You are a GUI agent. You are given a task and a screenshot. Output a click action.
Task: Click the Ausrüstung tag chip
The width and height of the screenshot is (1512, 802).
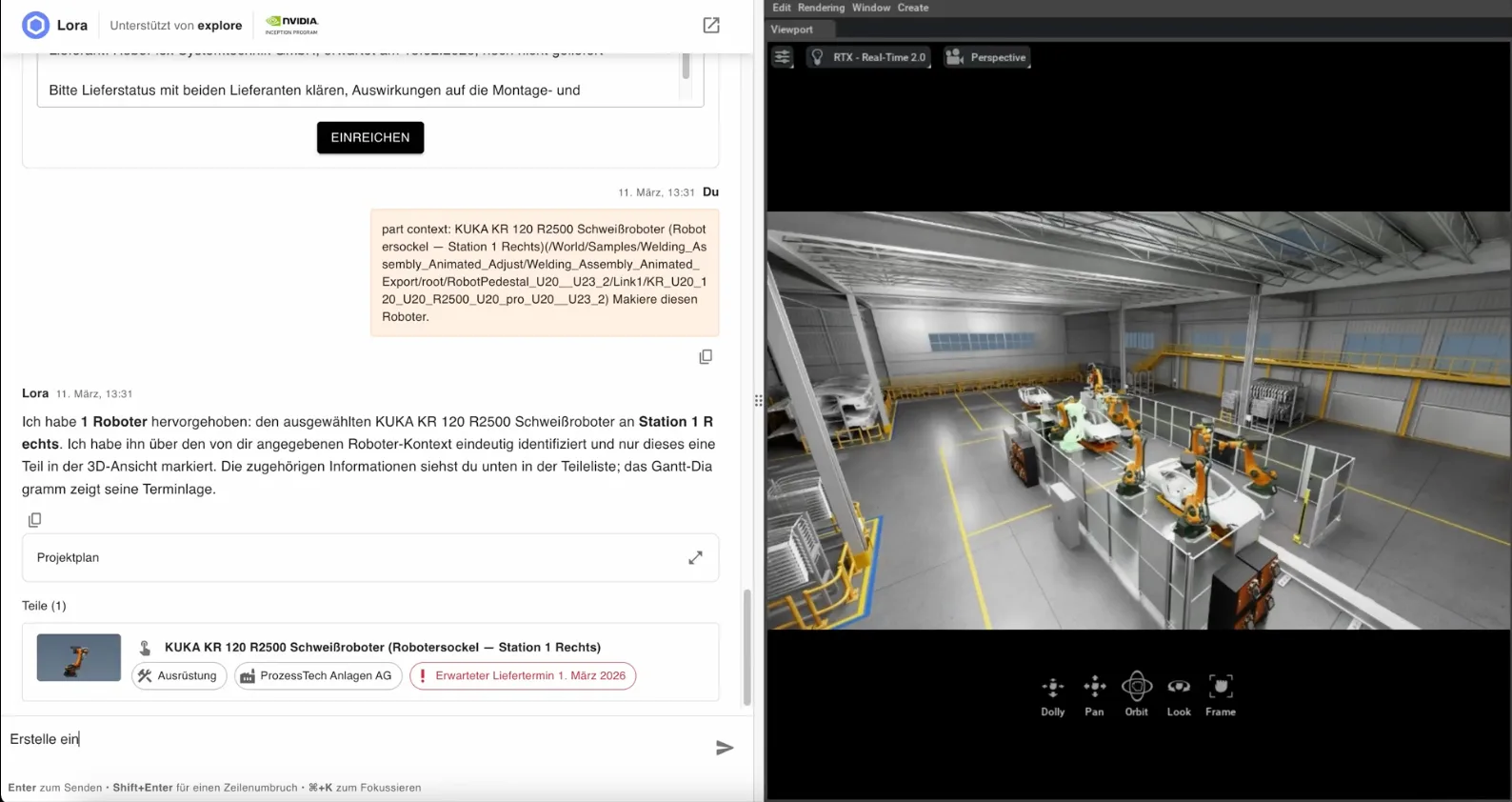pos(179,676)
